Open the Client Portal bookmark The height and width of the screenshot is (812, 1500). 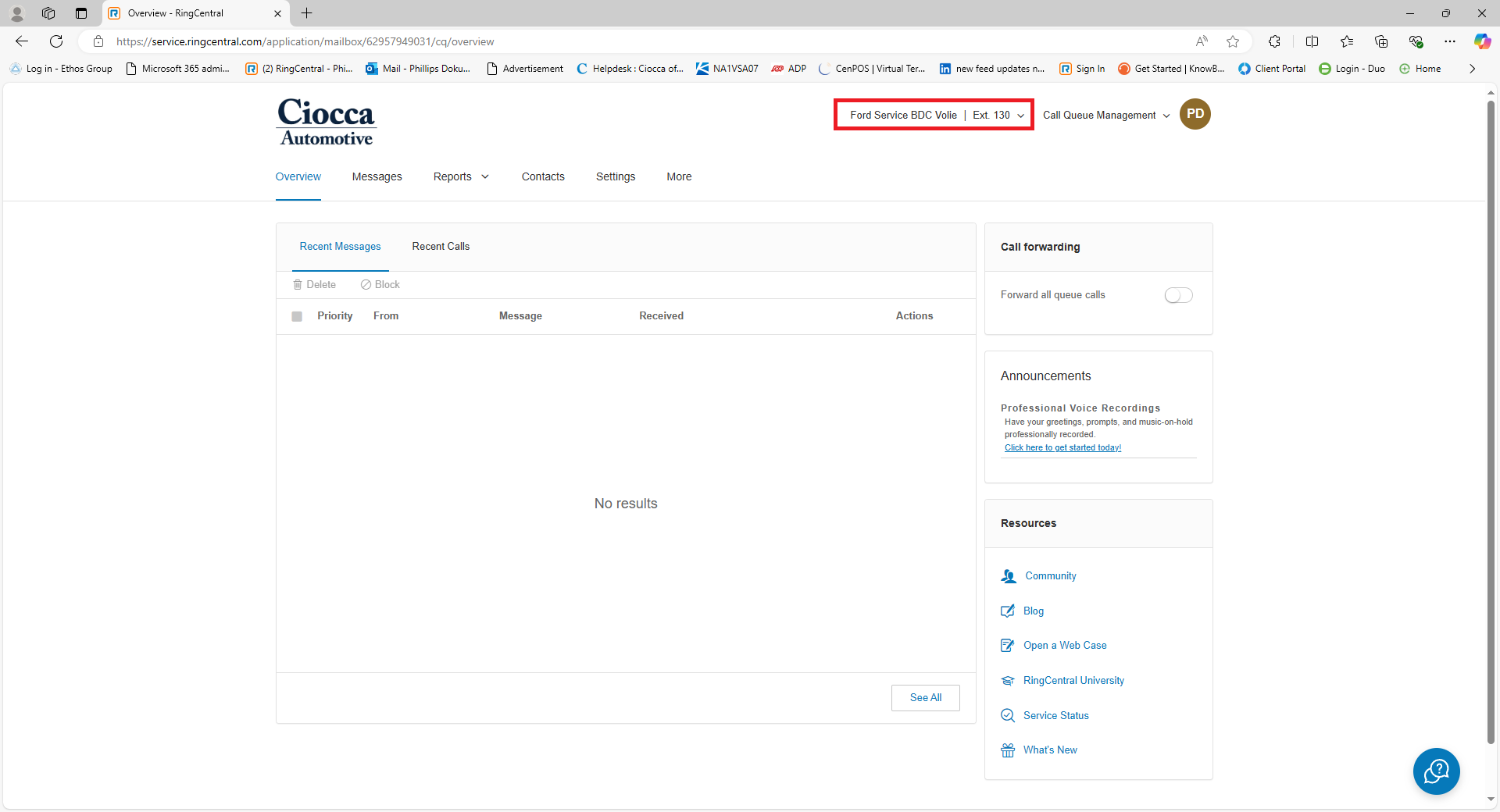1272,69
